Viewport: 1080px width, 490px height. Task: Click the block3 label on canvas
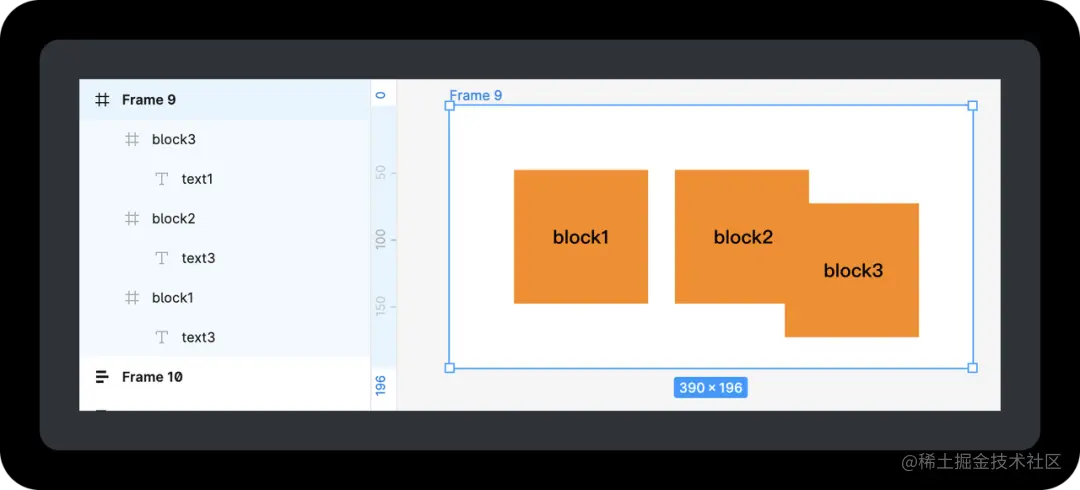coord(853,270)
